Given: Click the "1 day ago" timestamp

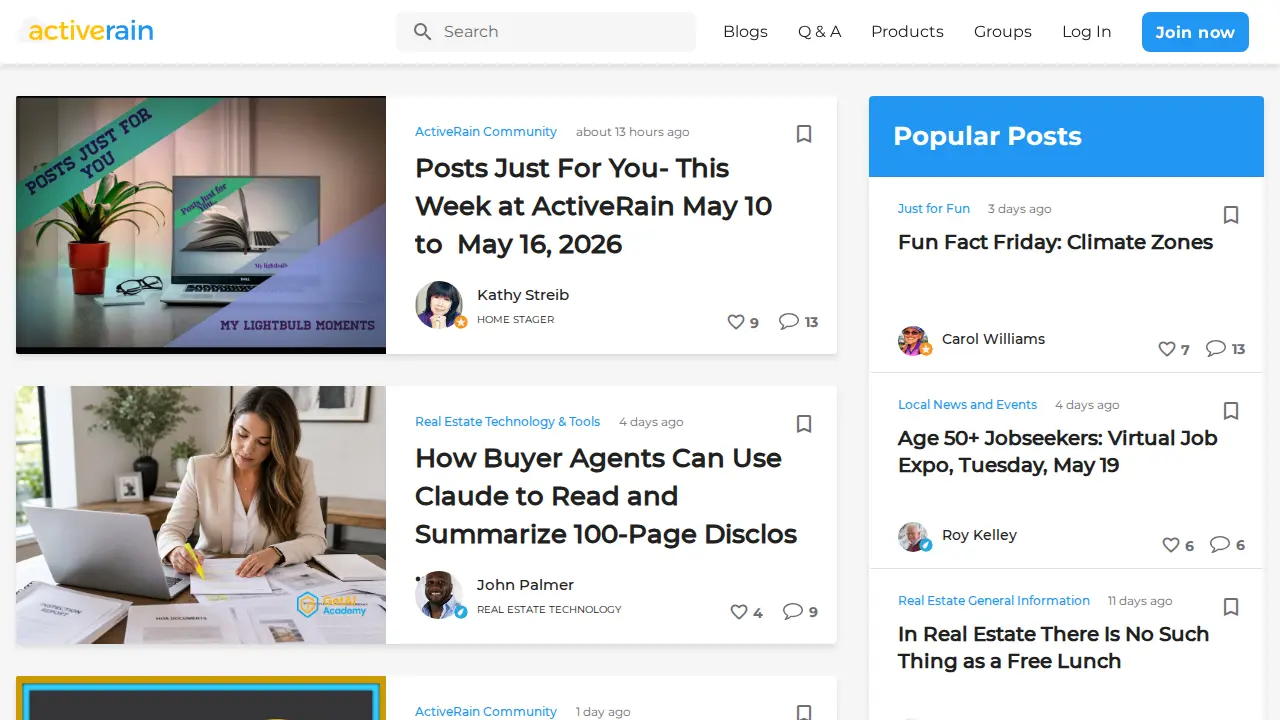Looking at the screenshot, I should click(x=603, y=712).
